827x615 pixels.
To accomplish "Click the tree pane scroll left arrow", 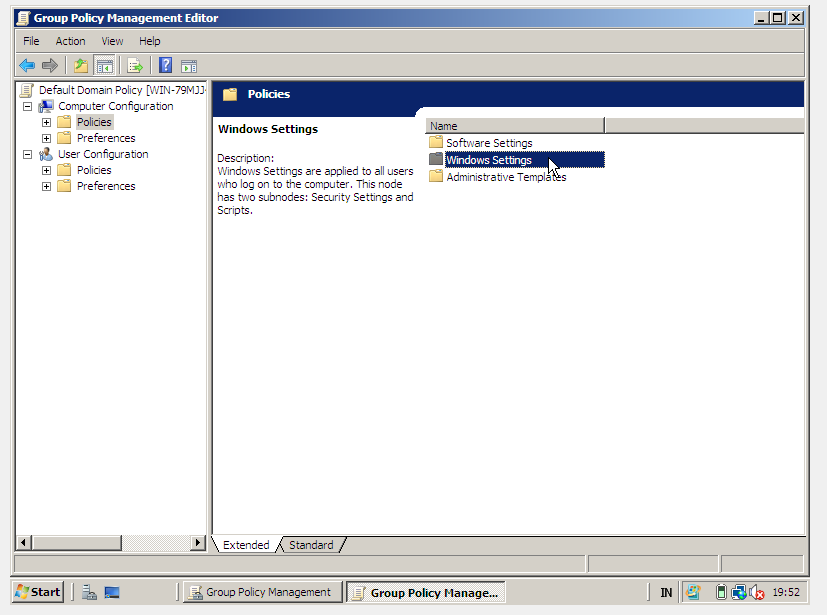I will click(23, 542).
